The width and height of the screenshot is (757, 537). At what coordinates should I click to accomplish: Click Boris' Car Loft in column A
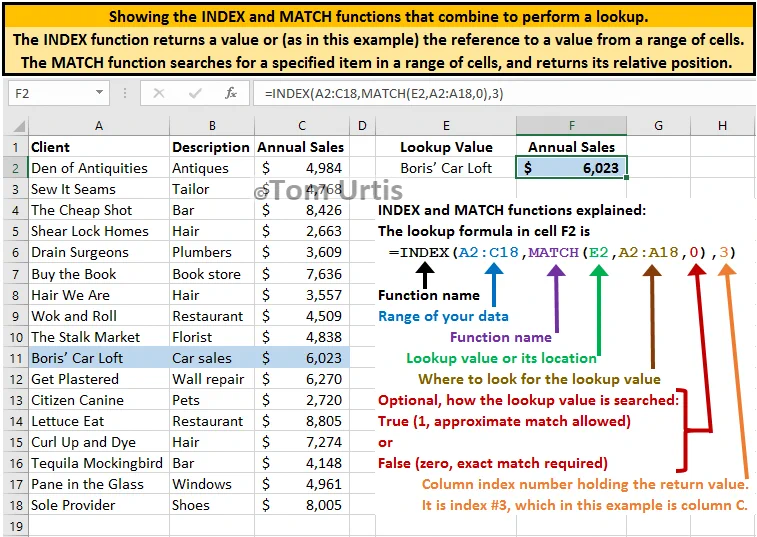click(99, 358)
